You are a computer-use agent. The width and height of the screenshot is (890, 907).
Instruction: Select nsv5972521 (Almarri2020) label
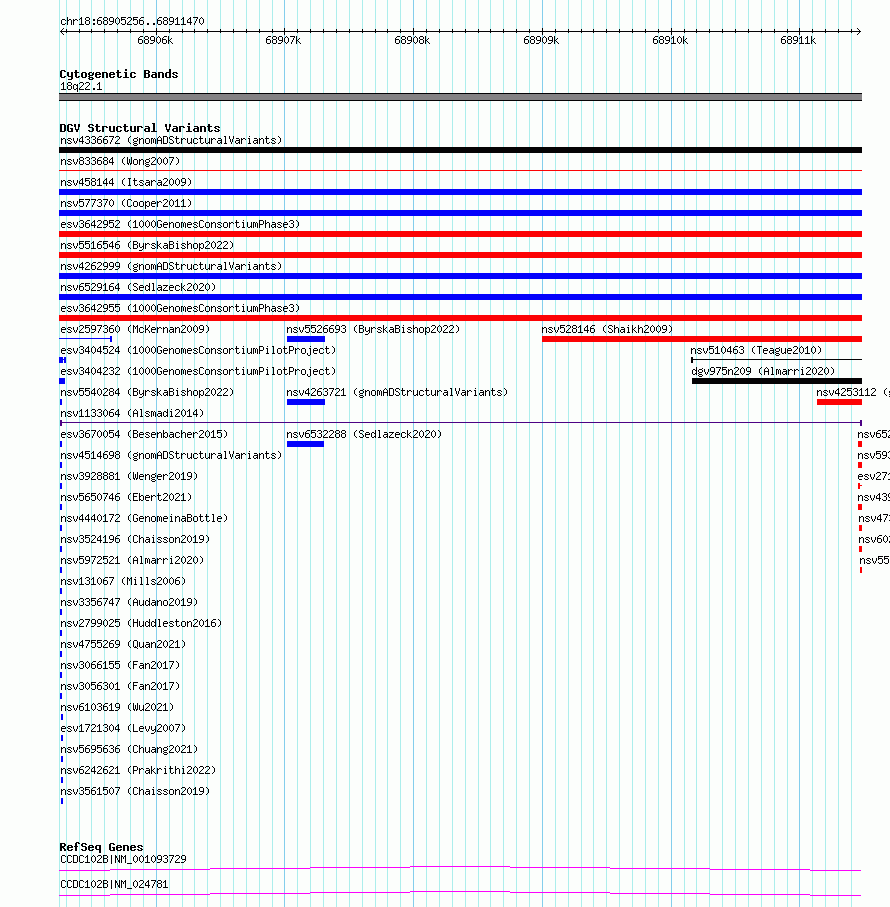(x=132, y=561)
